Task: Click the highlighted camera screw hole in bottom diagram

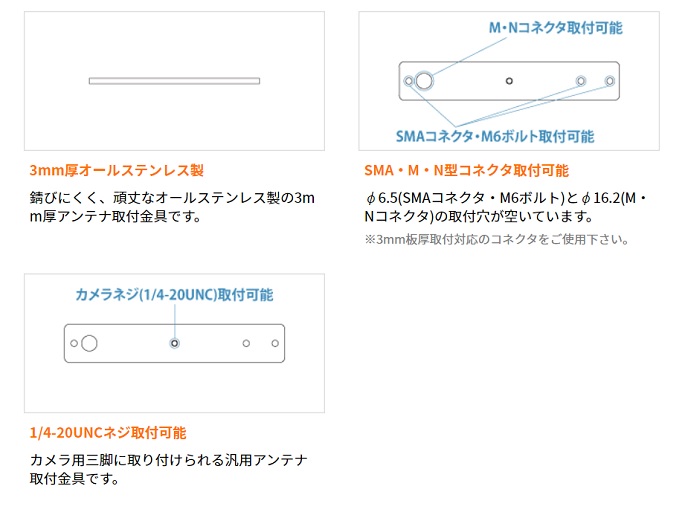Action: point(174,343)
